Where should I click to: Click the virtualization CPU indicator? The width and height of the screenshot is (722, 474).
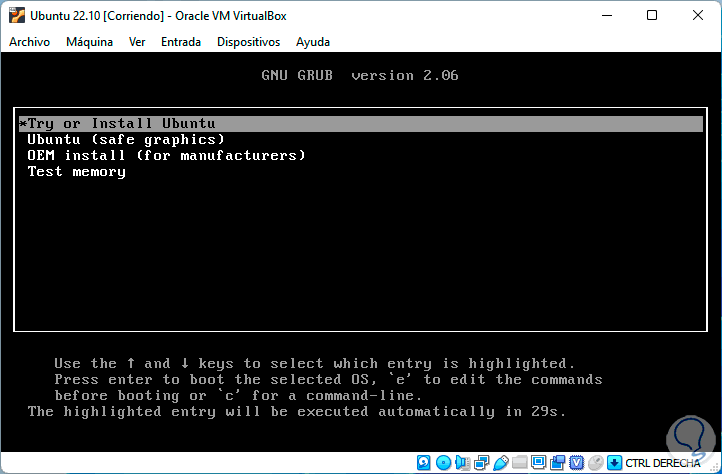click(x=576, y=462)
